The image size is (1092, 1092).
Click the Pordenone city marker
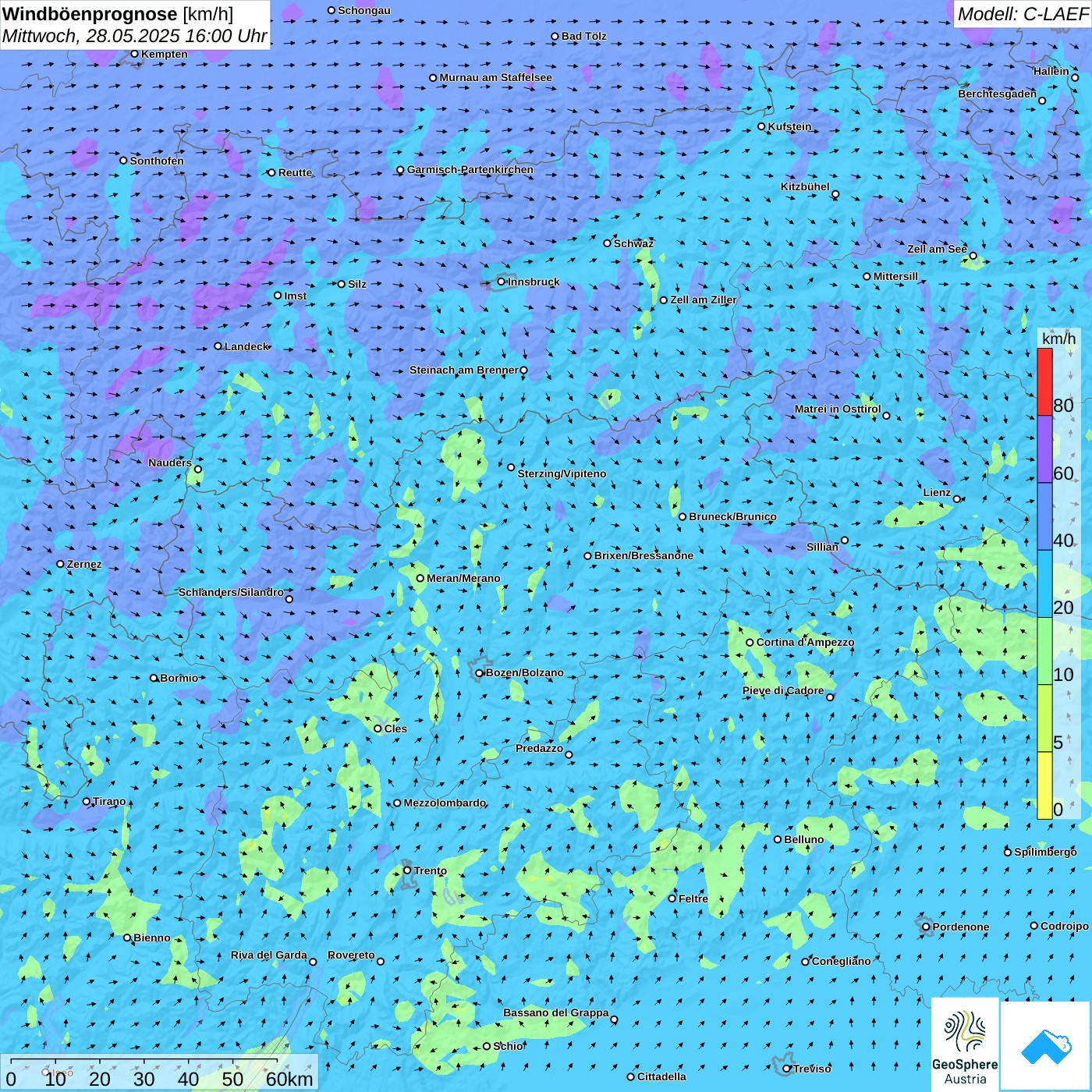(x=927, y=927)
